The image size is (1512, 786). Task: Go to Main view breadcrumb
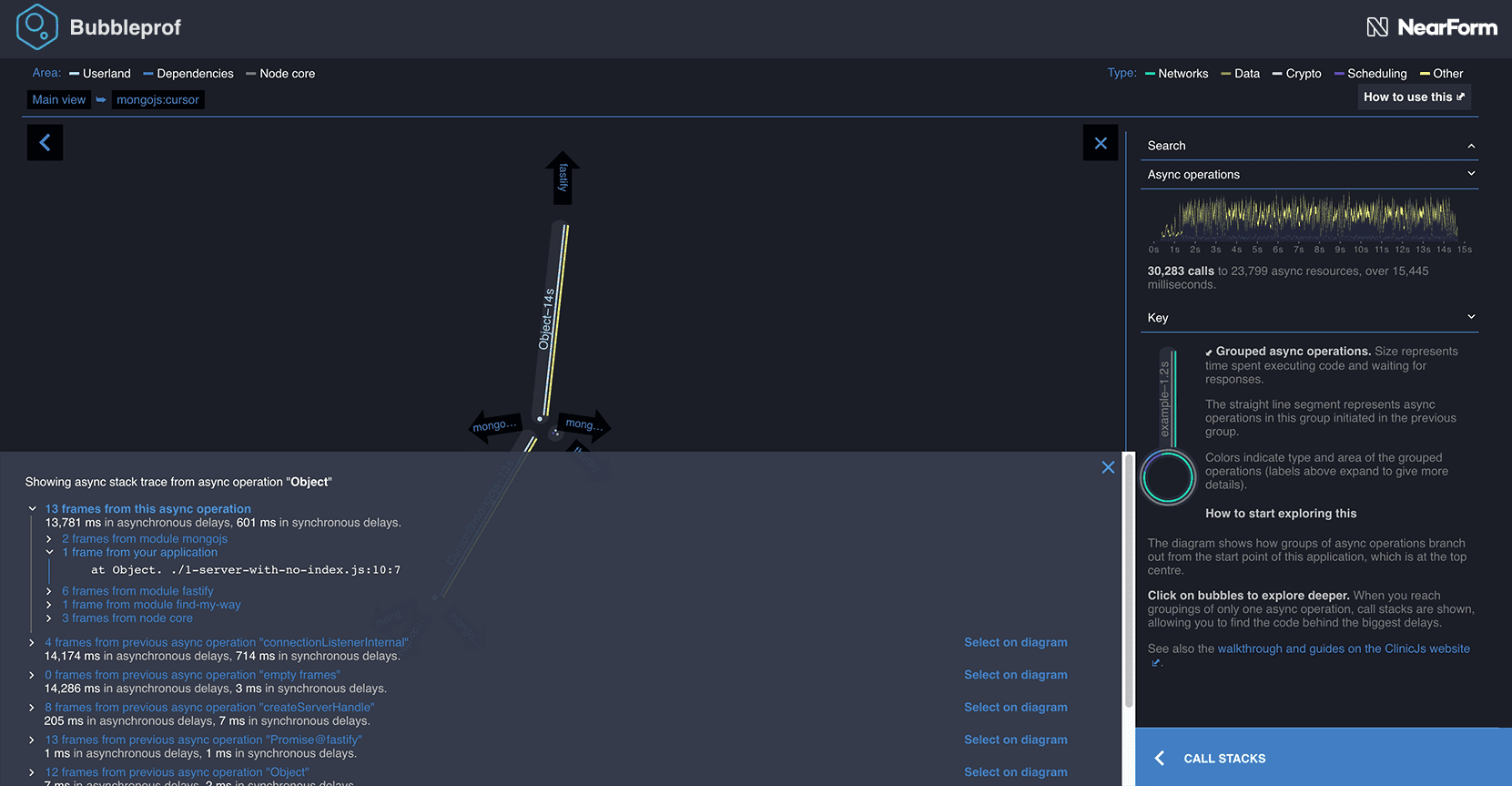59,99
